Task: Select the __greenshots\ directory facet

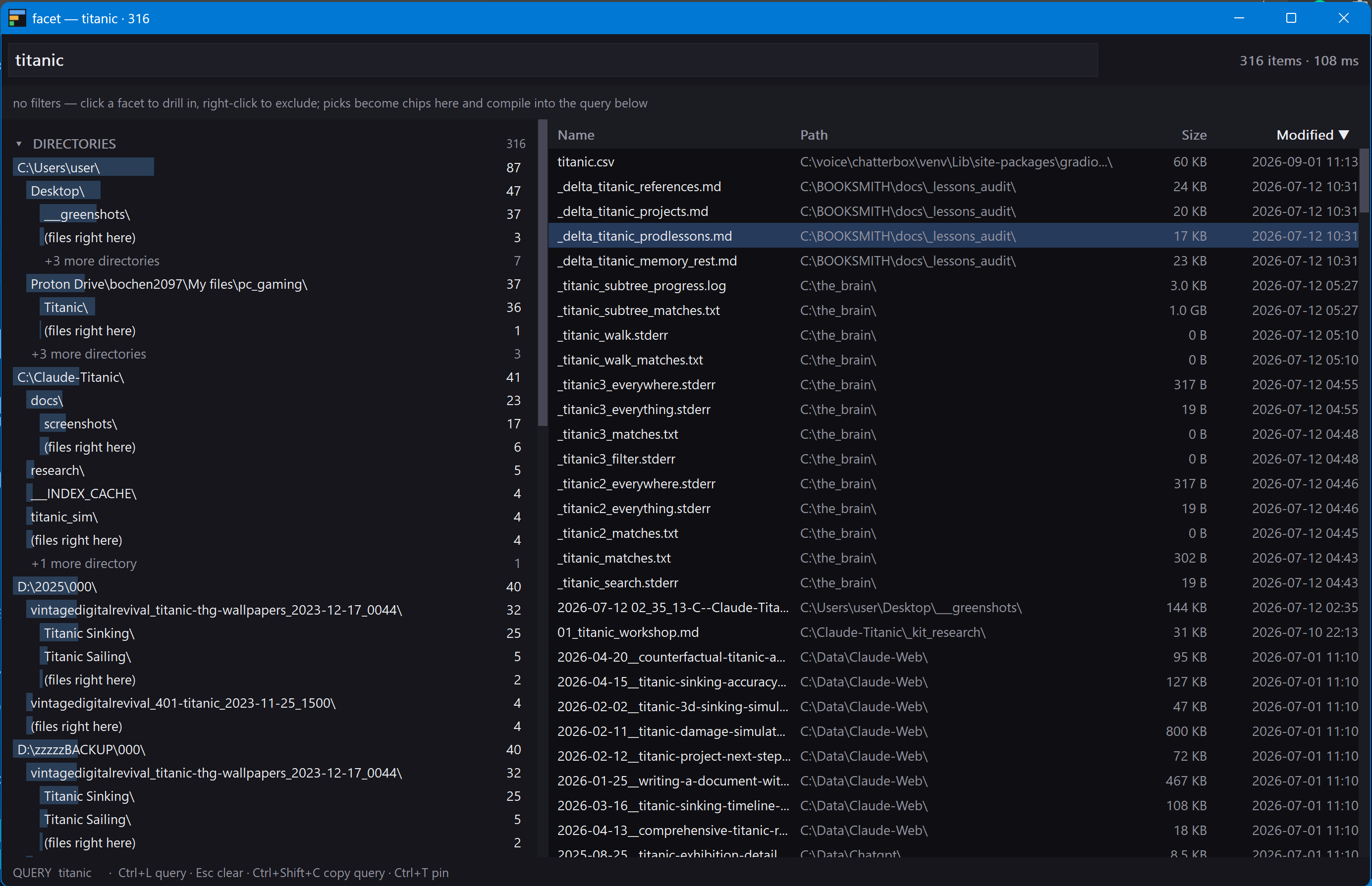Action: [x=282, y=214]
